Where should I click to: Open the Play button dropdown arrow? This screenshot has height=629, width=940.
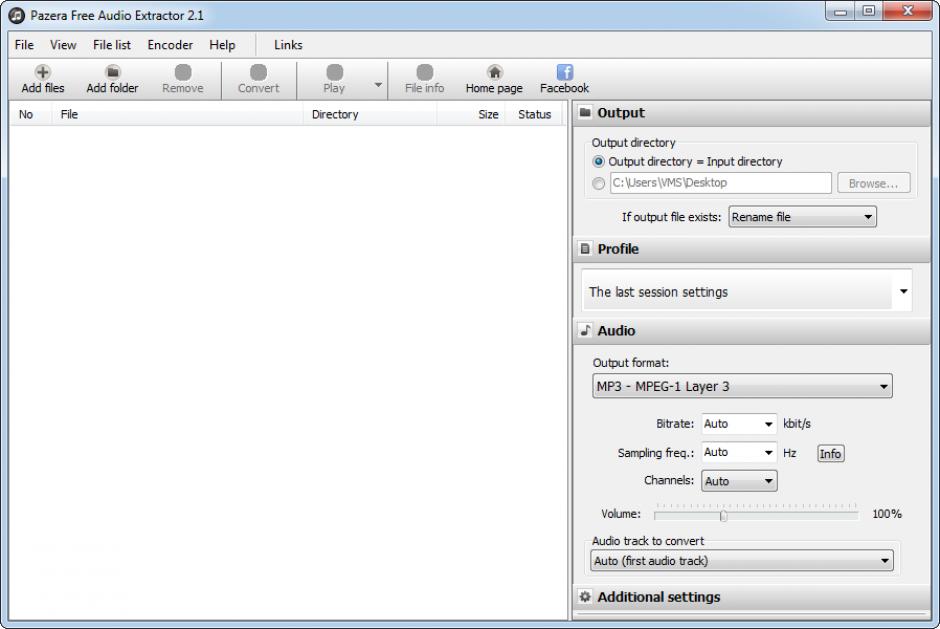click(378, 85)
